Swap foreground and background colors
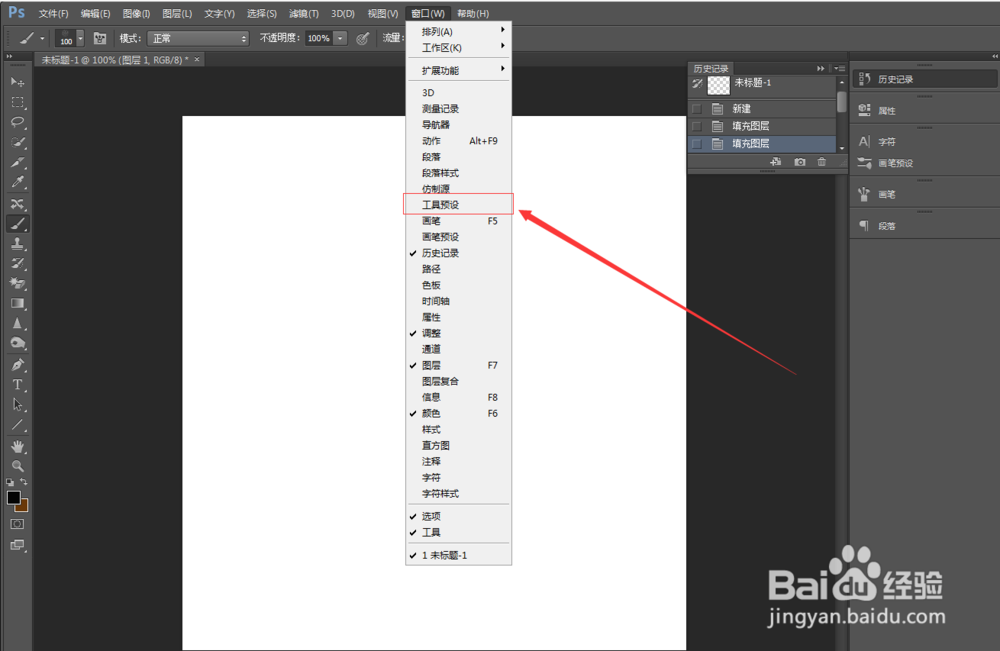Viewport: 1000px width, 651px height. coord(24,482)
